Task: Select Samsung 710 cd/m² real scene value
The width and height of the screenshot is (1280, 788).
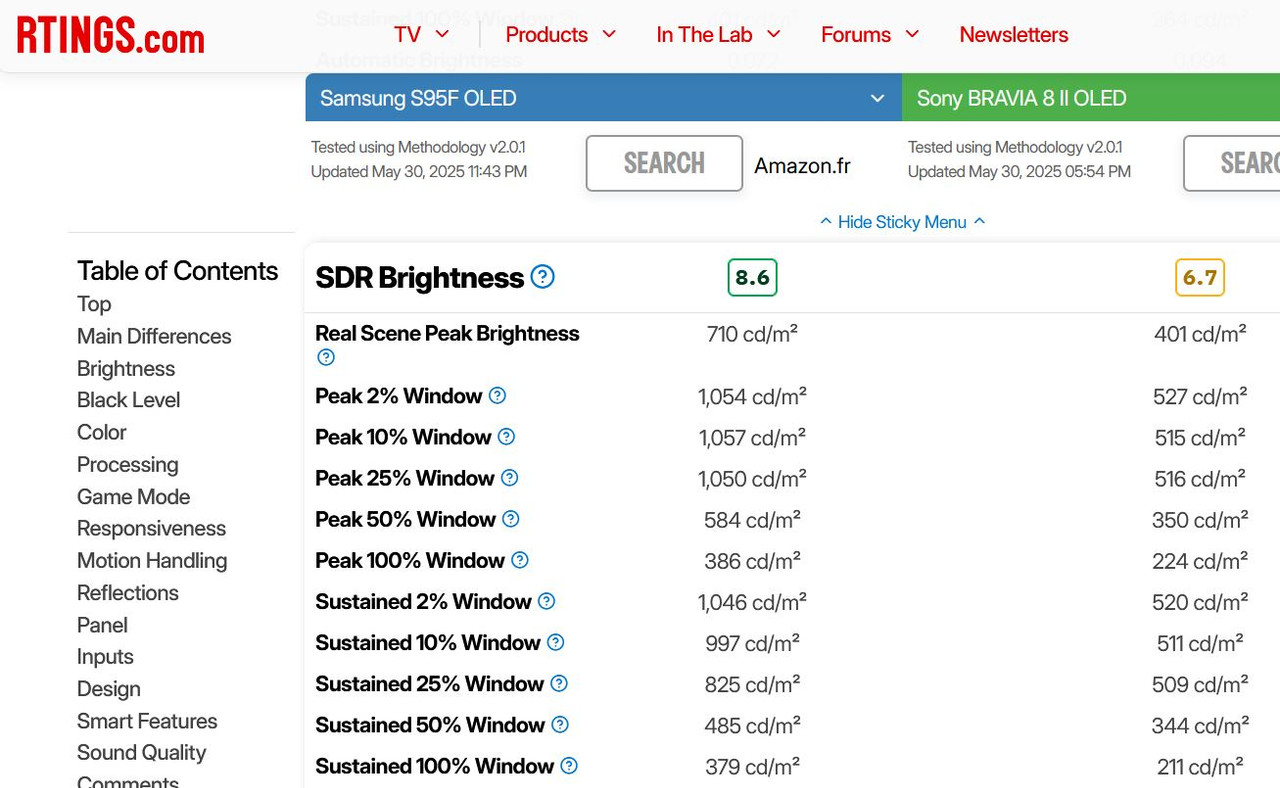Action: point(752,334)
